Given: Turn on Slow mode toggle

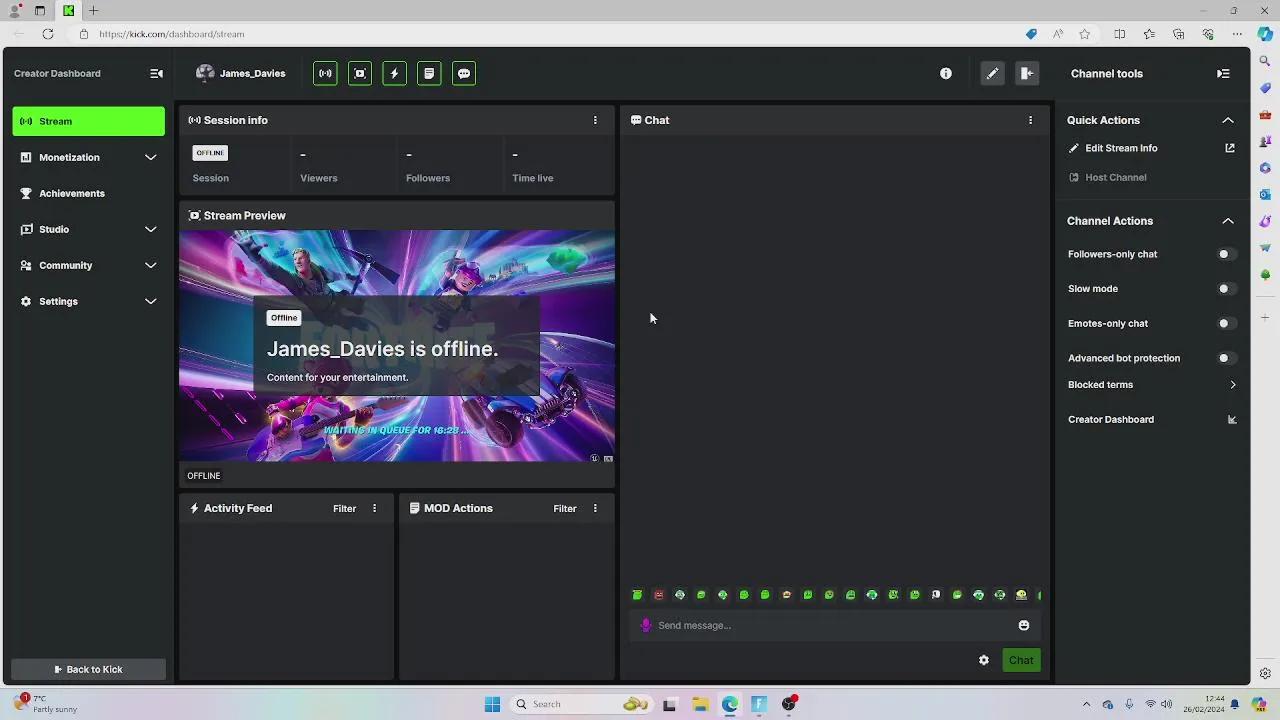Looking at the screenshot, I should 1226,289.
